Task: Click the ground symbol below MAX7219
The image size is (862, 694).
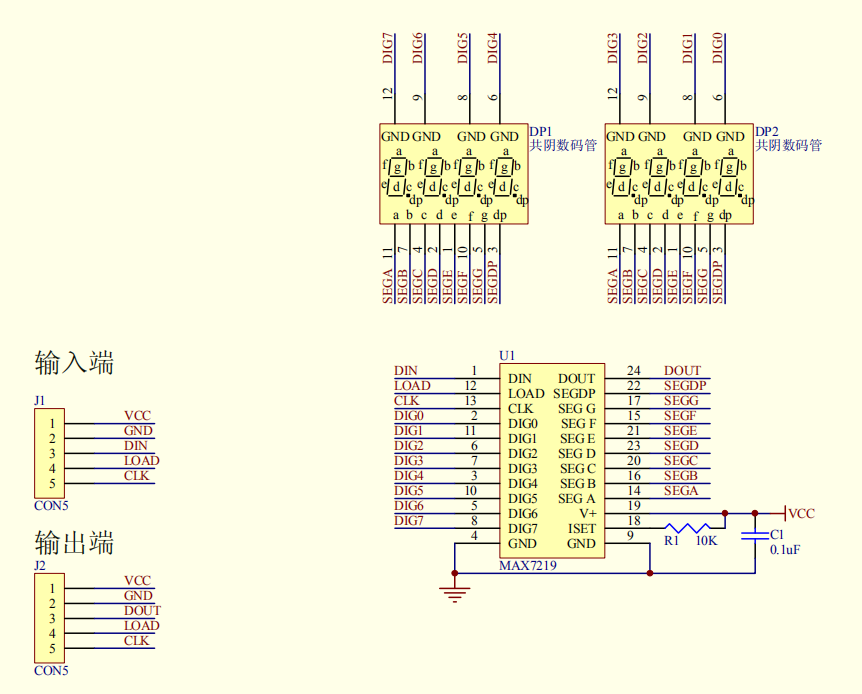Action: [x=455, y=594]
